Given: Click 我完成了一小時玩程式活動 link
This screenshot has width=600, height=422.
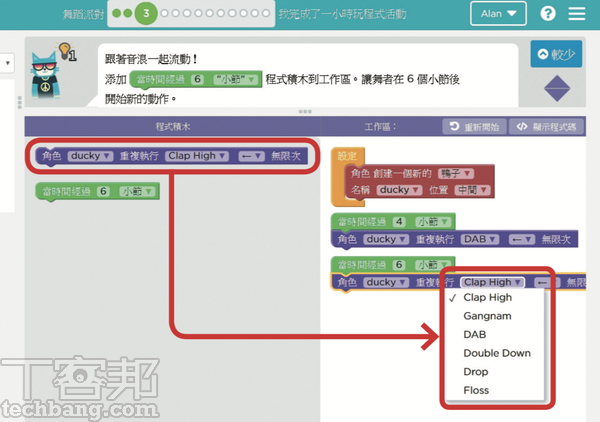Looking at the screenshot, I should click(342, 15).
